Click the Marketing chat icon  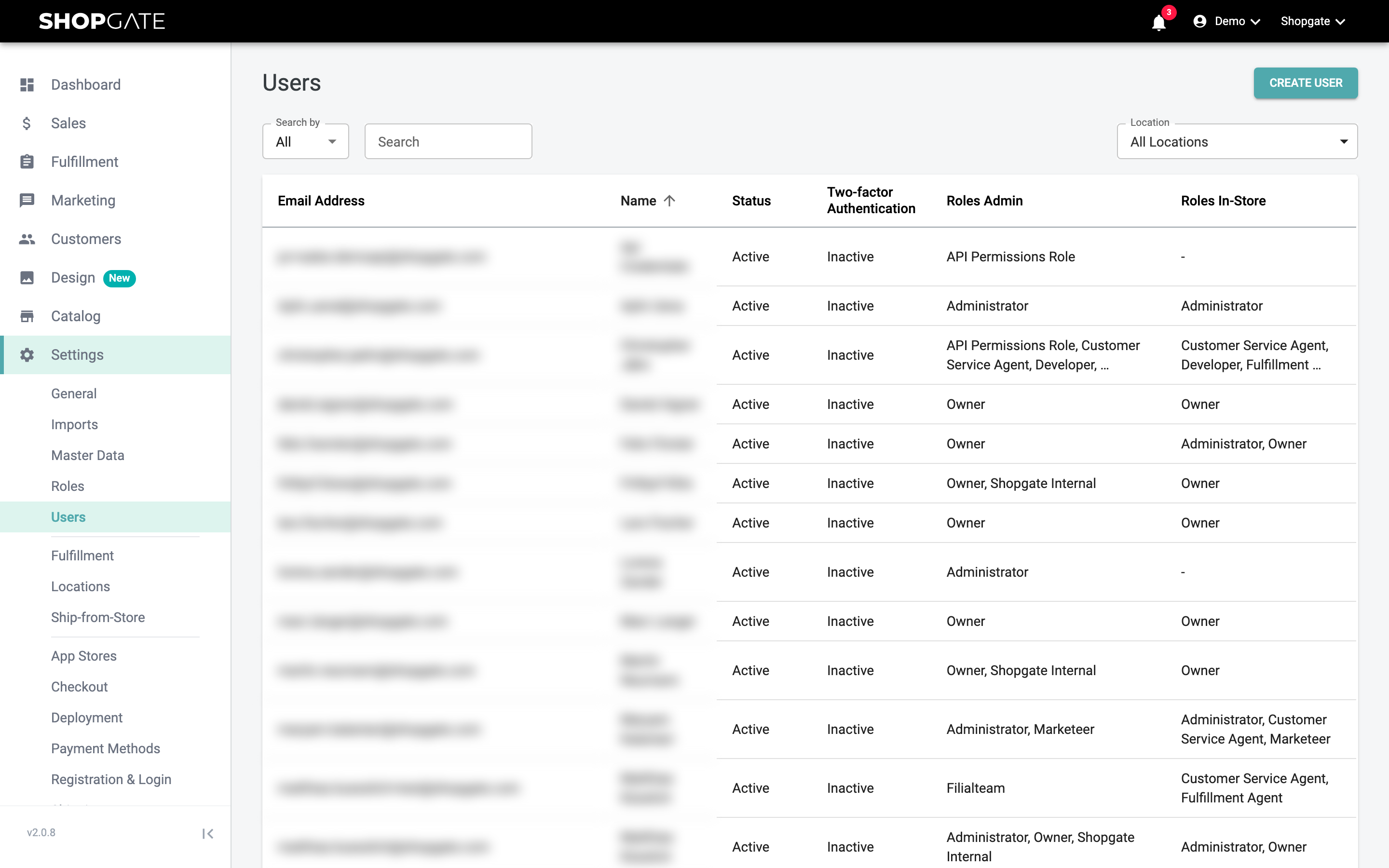(x=27, y=200)
